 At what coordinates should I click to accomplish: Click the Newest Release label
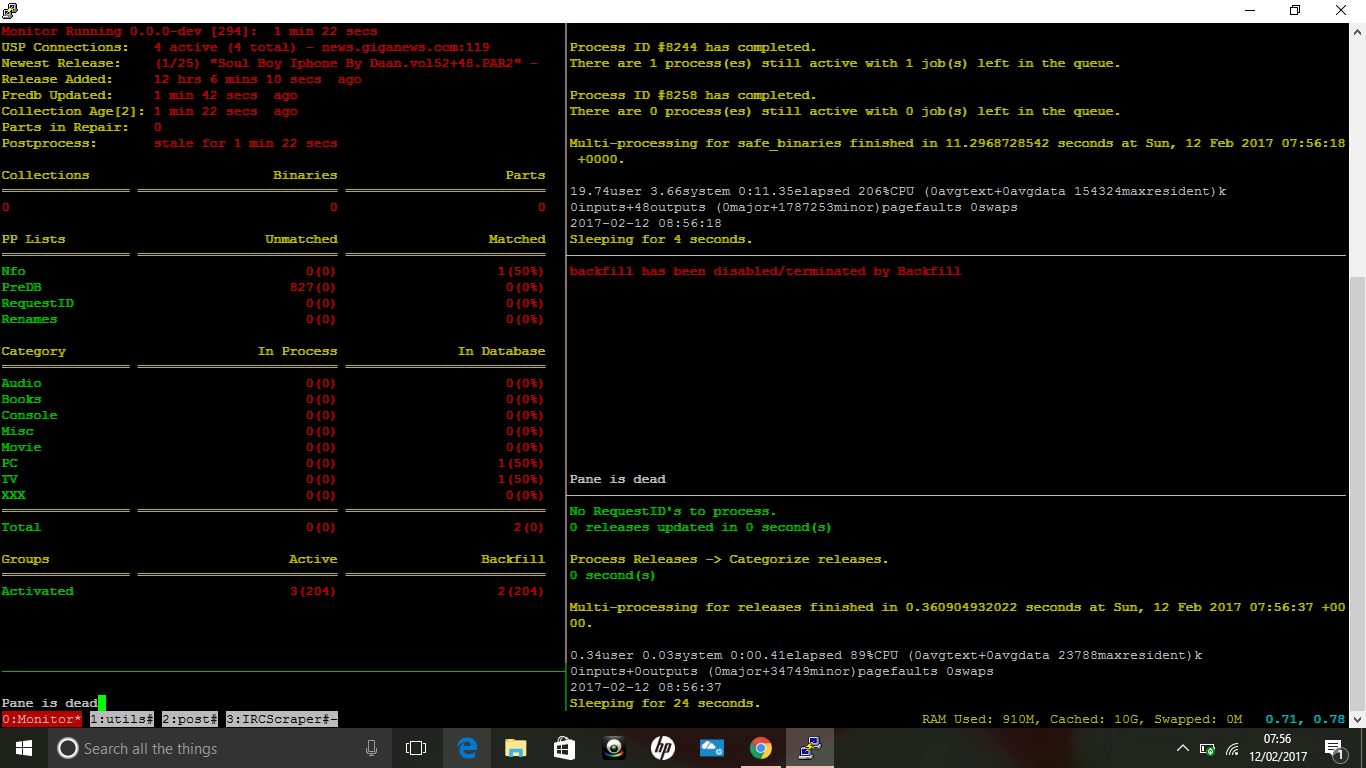tap(61, 63)
